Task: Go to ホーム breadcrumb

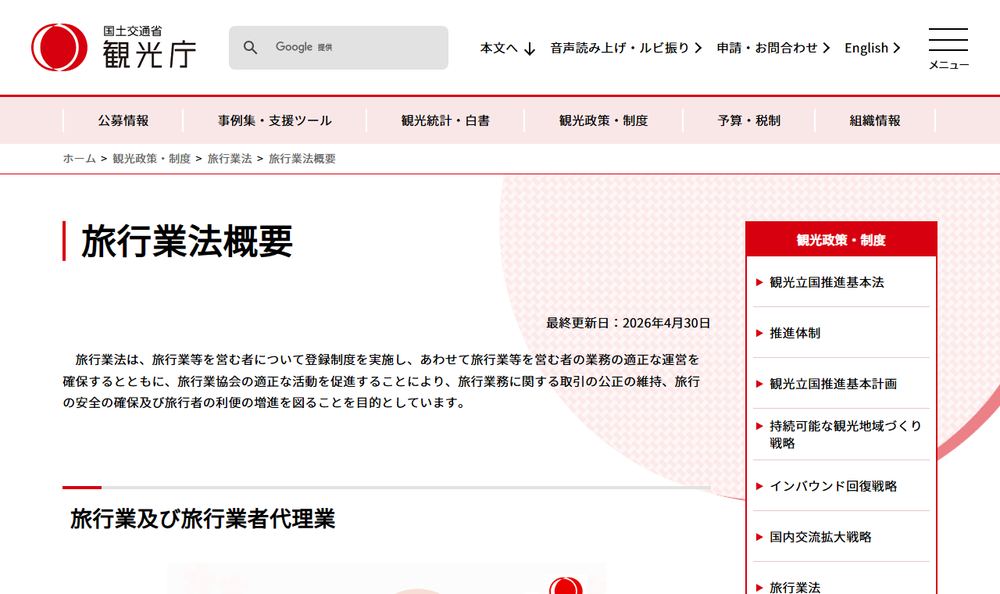Action: click(79, 158)
